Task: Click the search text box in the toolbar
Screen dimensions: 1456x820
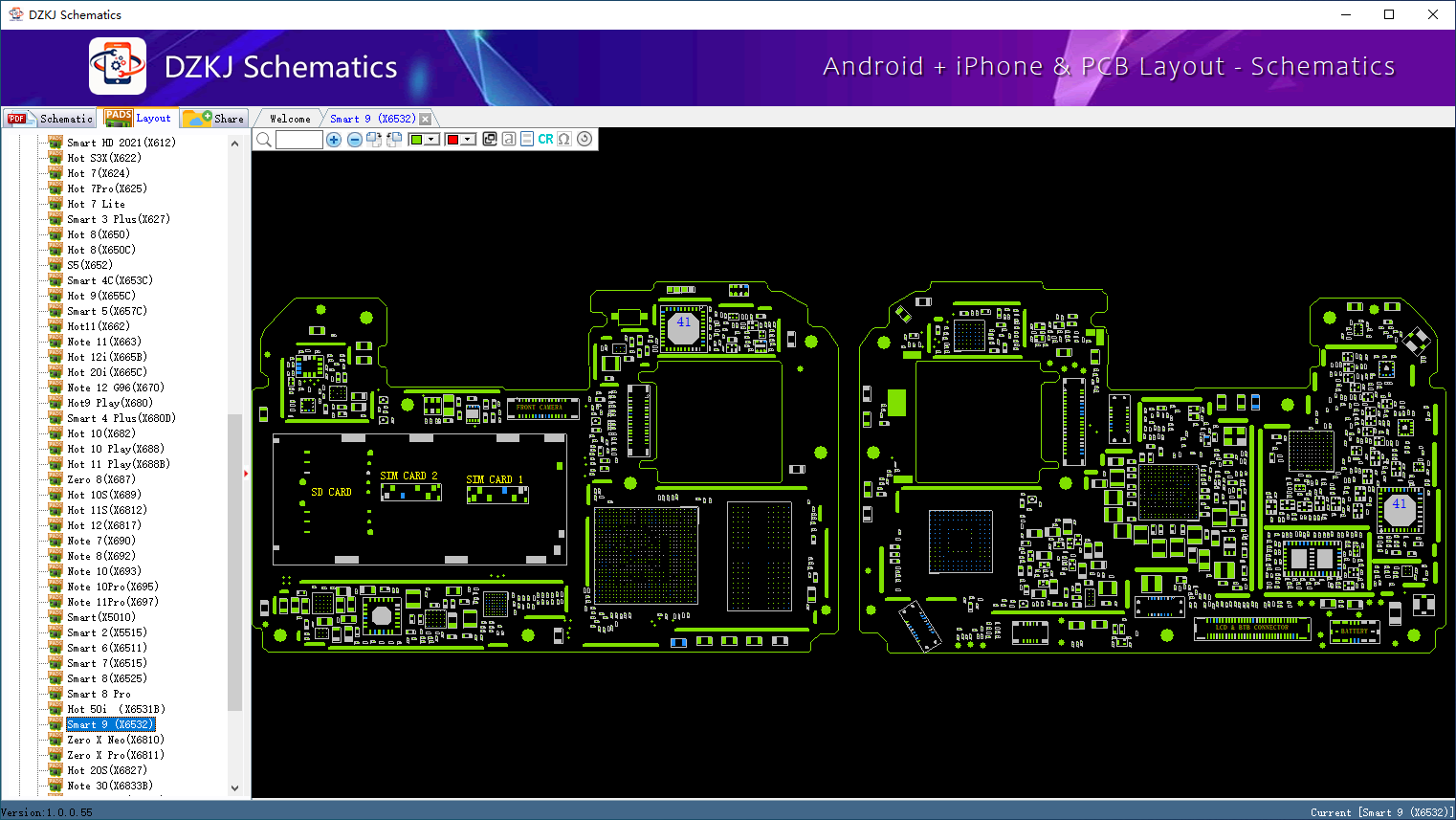Action: [299, 140]
